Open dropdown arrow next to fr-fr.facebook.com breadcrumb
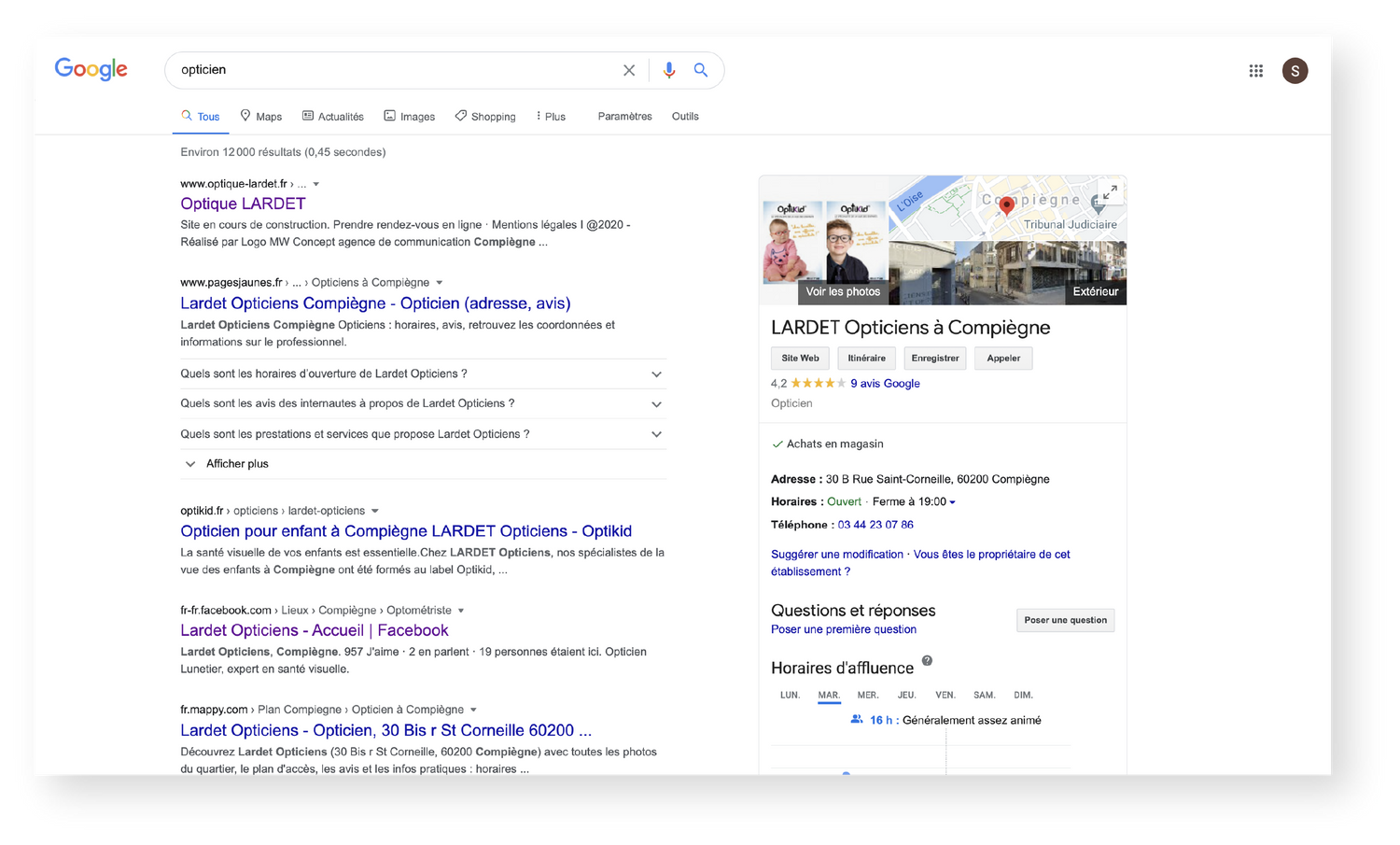The height and width of the screenshot is (845, 1400). (x=461, y=611)
